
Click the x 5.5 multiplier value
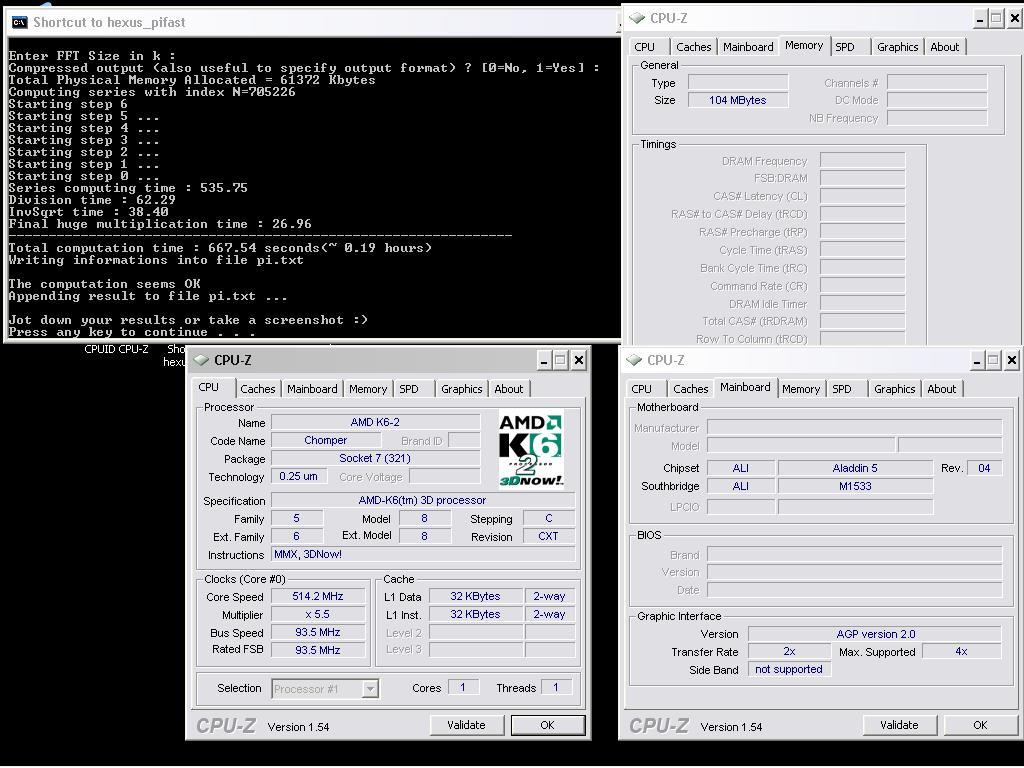[x=317, y=615]
